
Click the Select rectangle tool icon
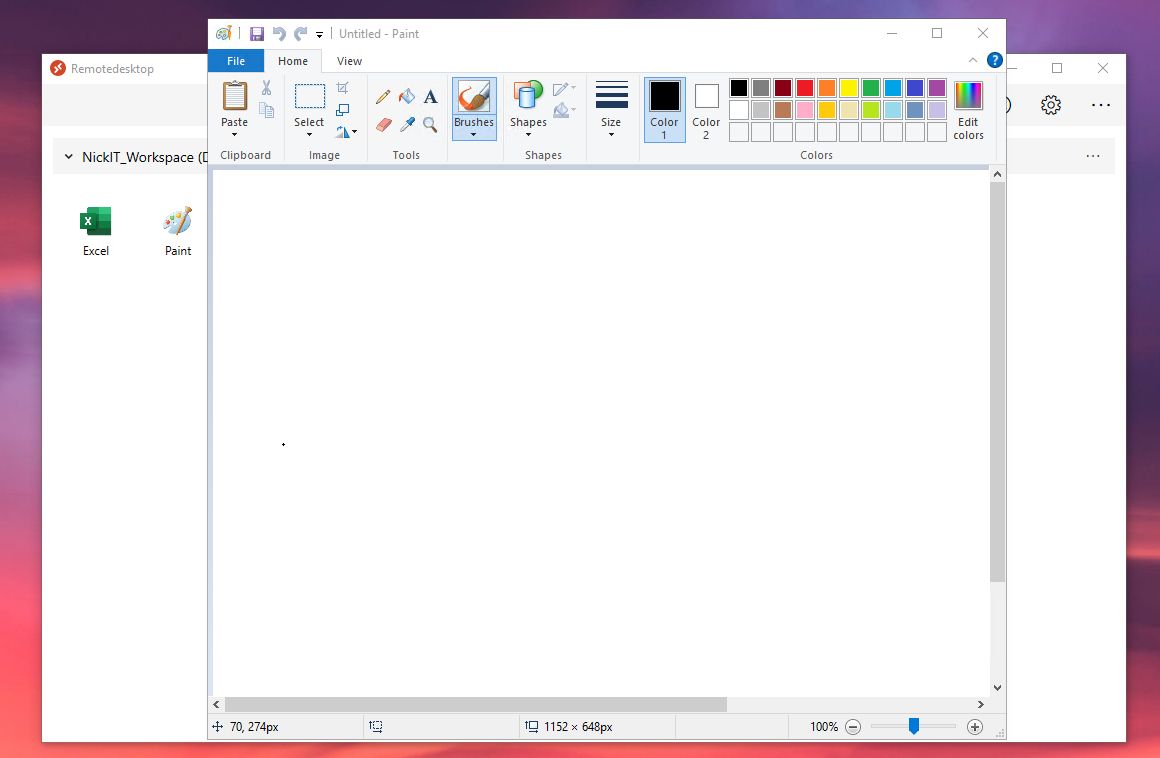point(309,96)
